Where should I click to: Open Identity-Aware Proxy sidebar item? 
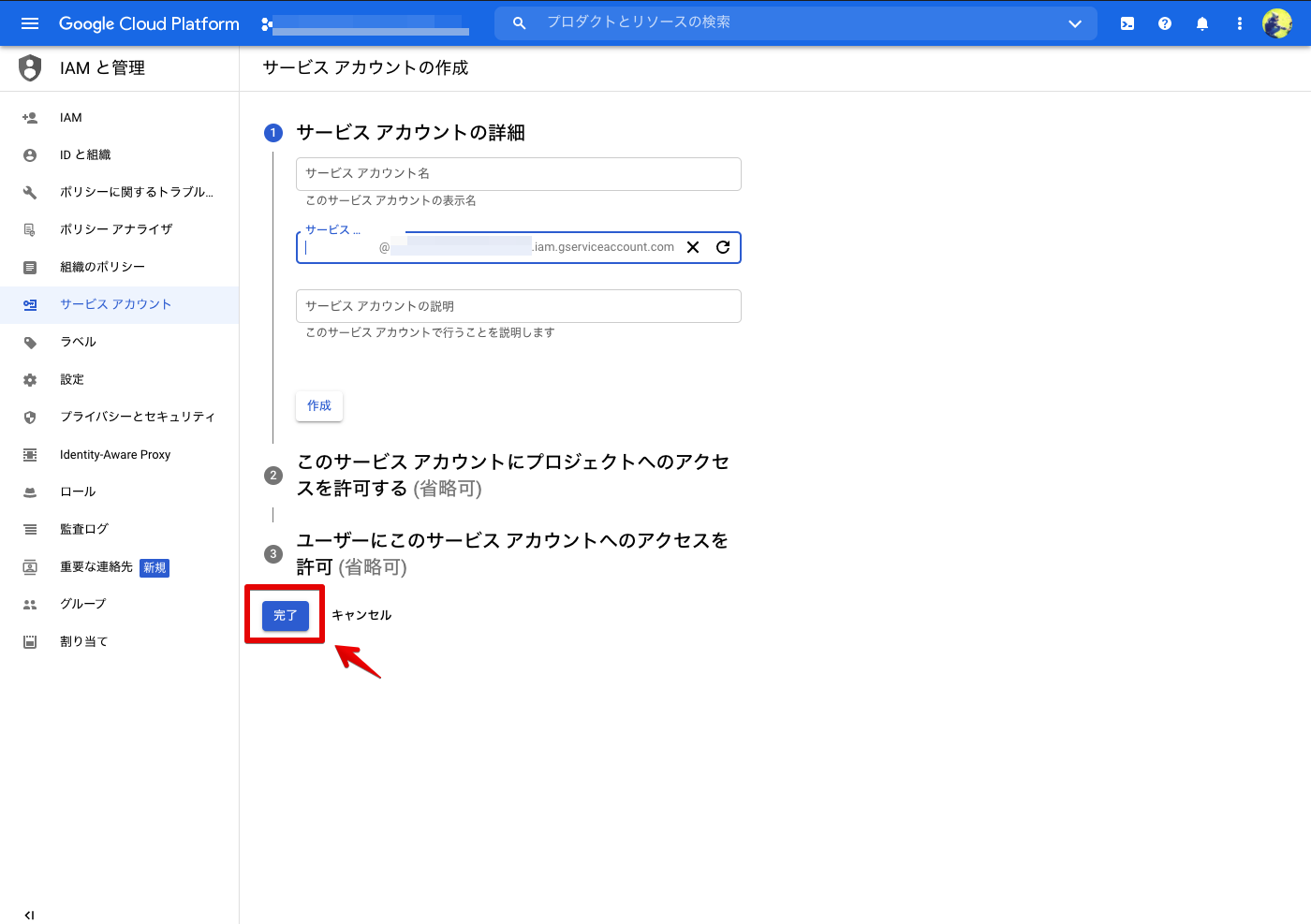pyautogui.click(x=119, y=455)
